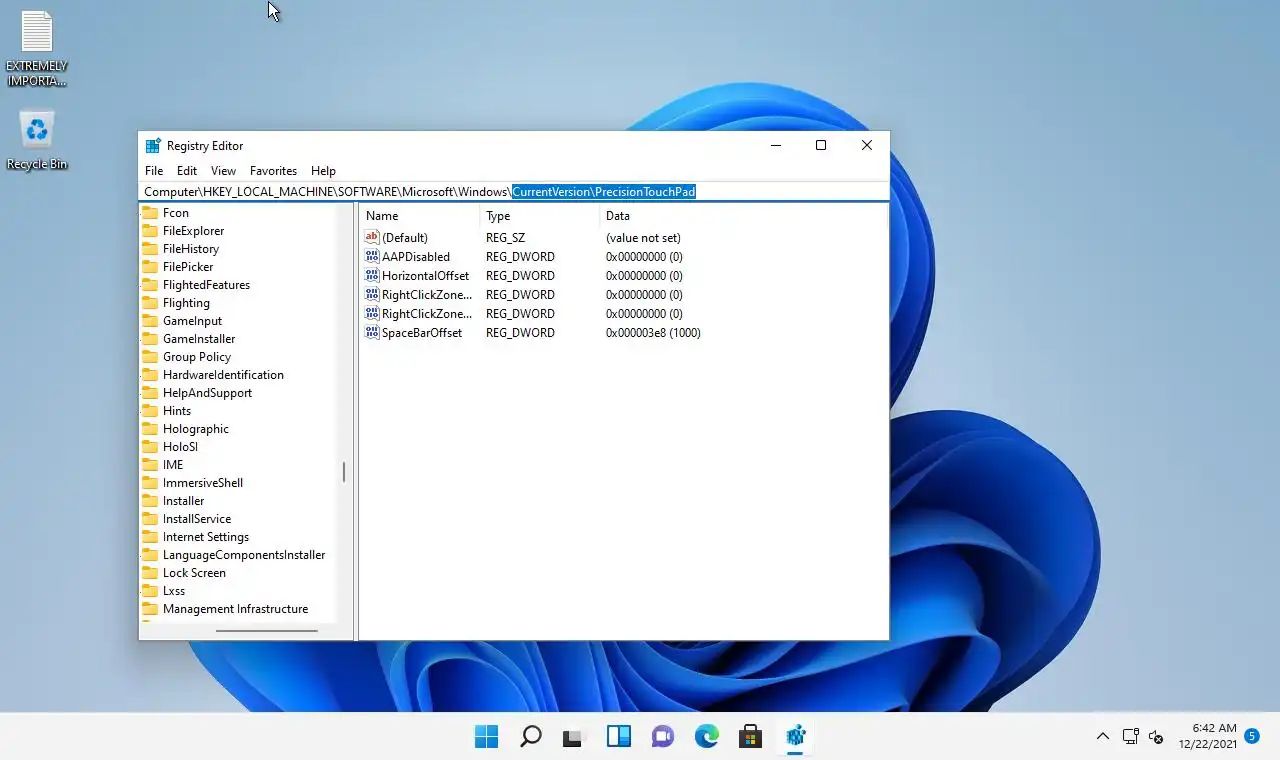Select the FlightedFeatures folder icon
The image size is (1280, 760).
click(150, 285)
